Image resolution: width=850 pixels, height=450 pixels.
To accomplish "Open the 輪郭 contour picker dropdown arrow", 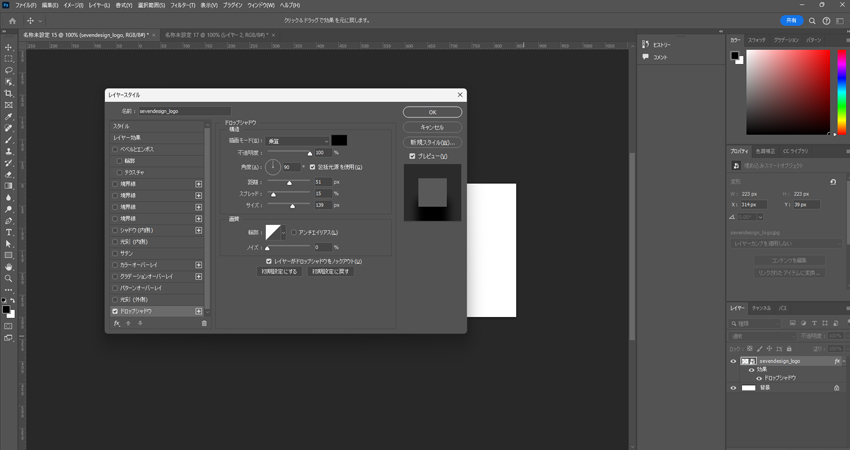I will click(283, 233).
